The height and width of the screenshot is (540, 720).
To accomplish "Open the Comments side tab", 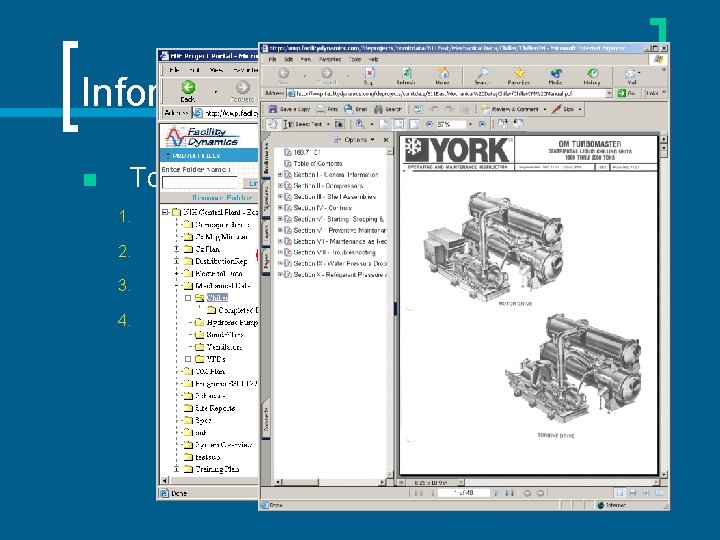I will tap(266, 419).
